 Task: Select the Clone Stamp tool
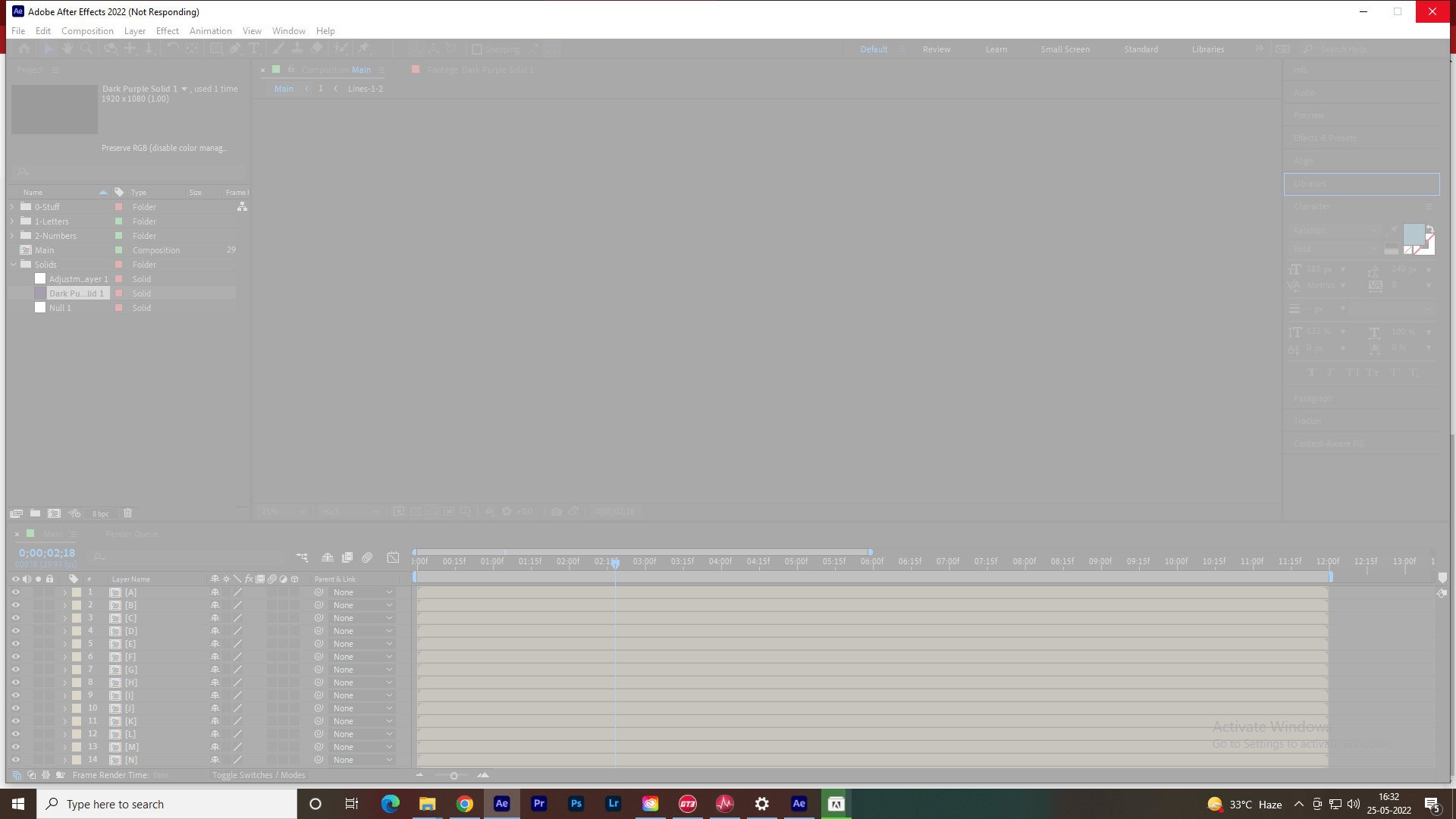coord(298,48)
